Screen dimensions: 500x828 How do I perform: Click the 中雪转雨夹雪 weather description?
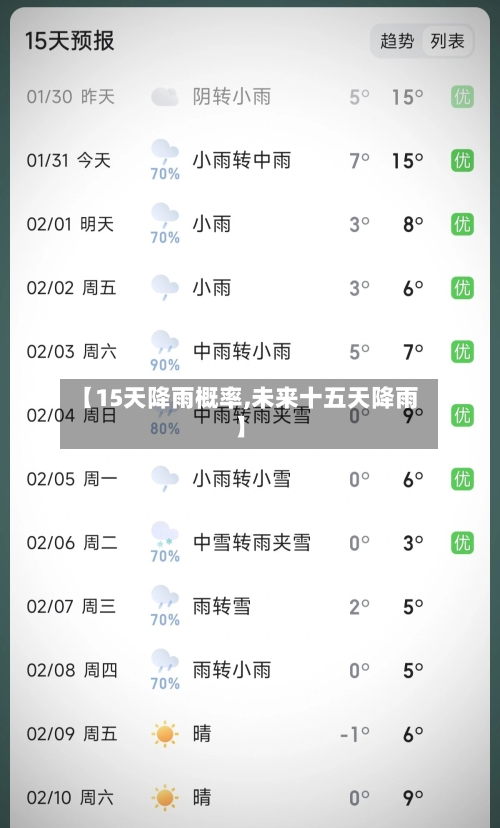coord(252,543)
